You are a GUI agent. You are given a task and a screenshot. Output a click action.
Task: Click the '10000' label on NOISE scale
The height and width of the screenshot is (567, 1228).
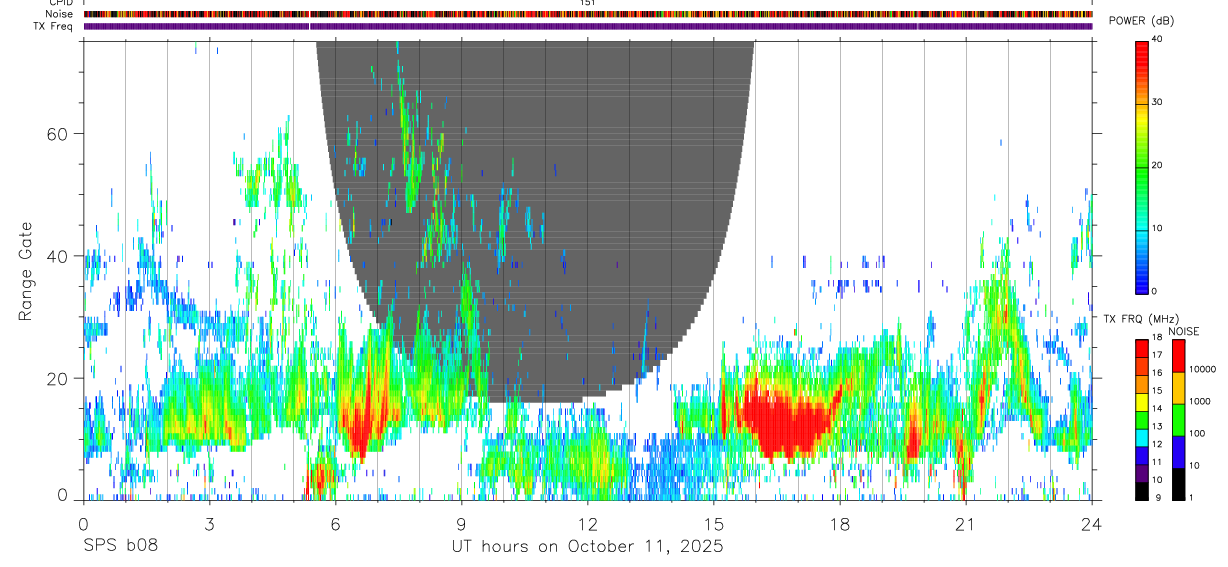[1203, 370]
